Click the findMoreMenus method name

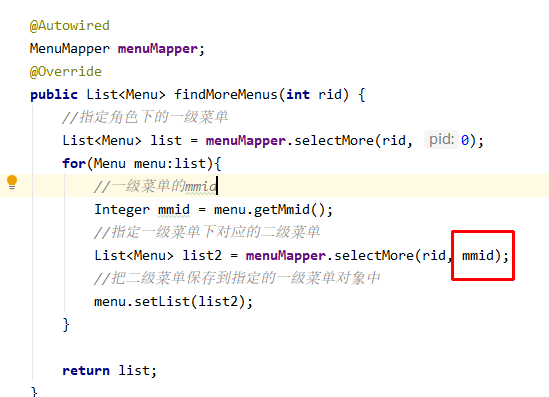(226, 95)
